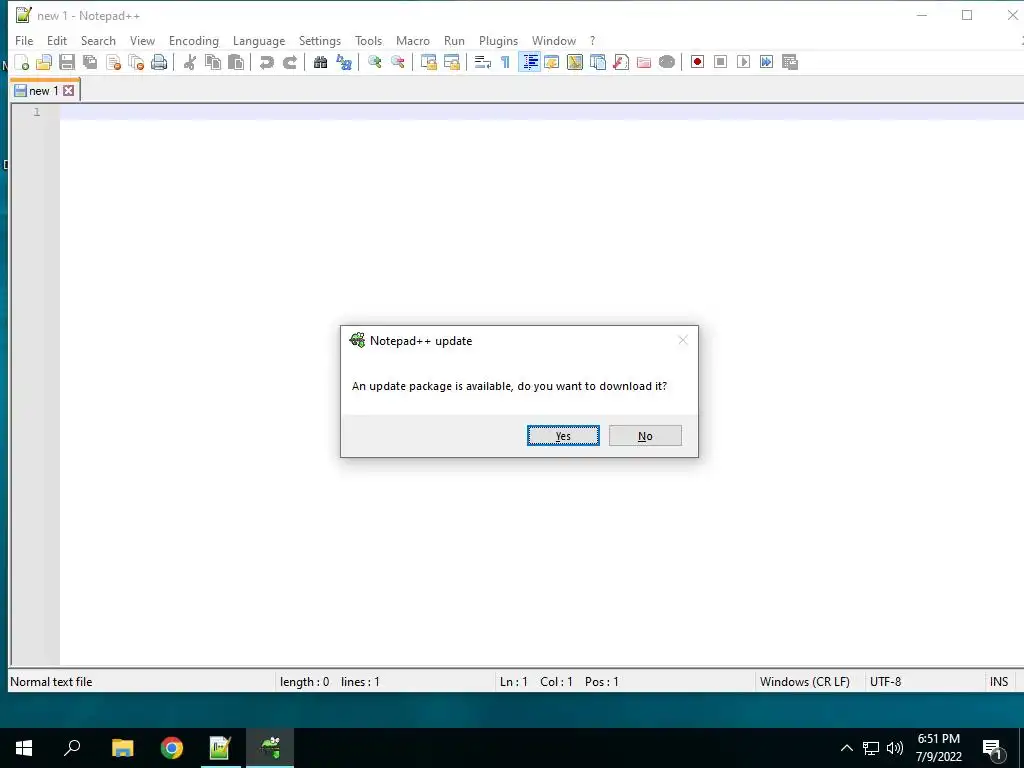The height and width of the screenshot is (768, 1024).
Task: Close the 'new 1' tab with its X
Action: pos(69,91)
